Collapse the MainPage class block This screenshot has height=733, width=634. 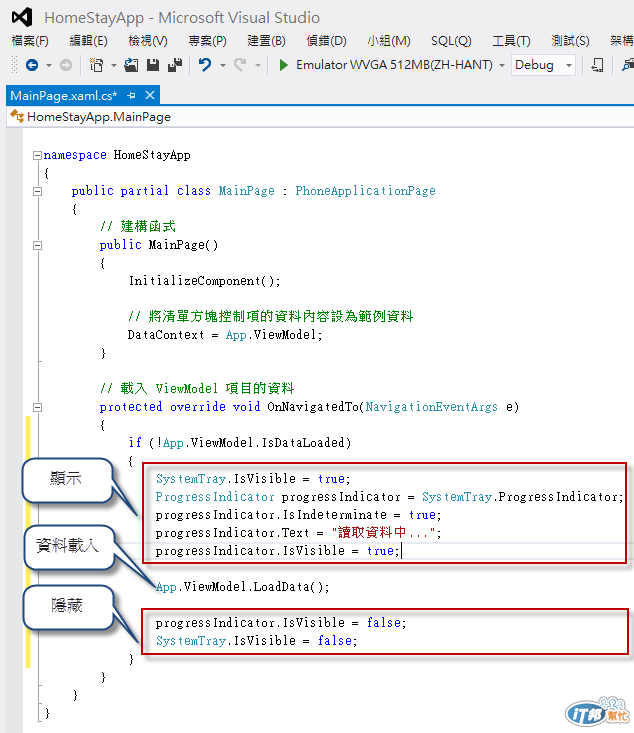37,191
